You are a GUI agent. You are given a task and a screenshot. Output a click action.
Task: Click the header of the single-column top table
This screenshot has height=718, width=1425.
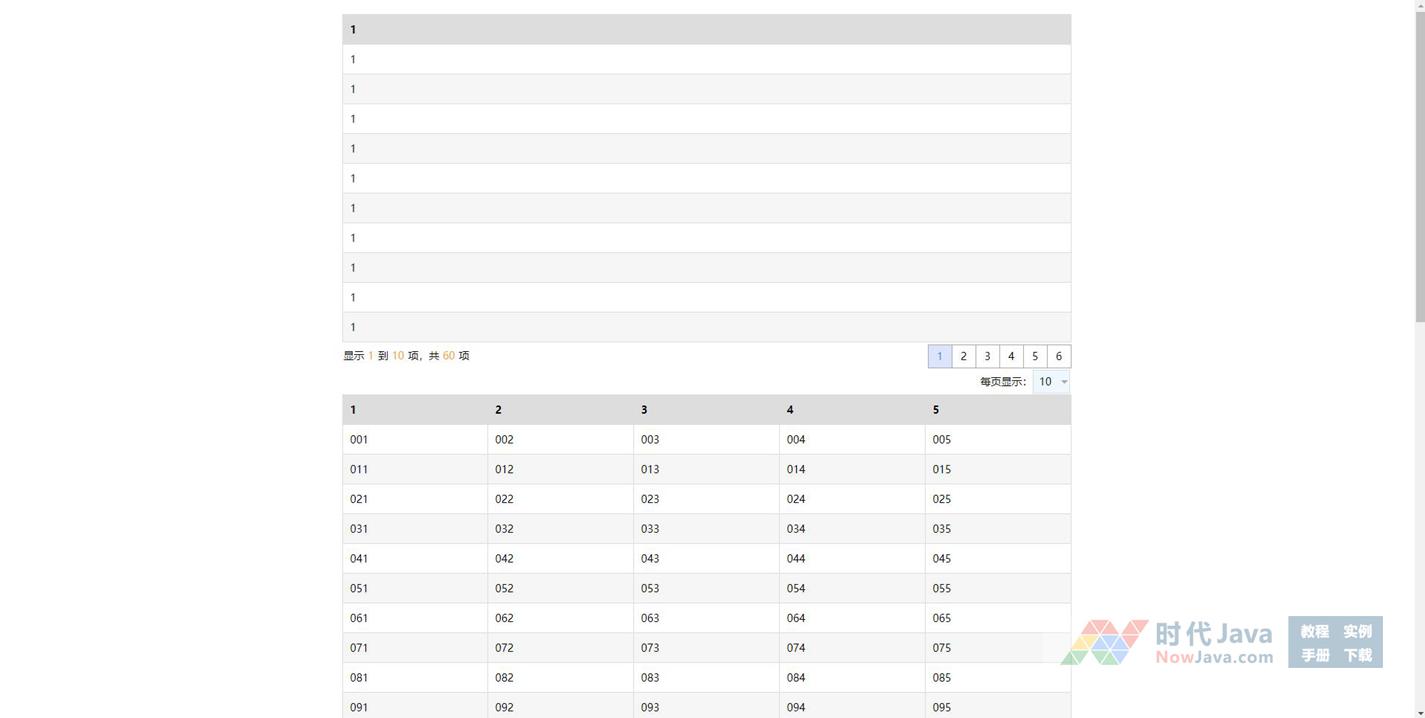click(x=706, y=30)
